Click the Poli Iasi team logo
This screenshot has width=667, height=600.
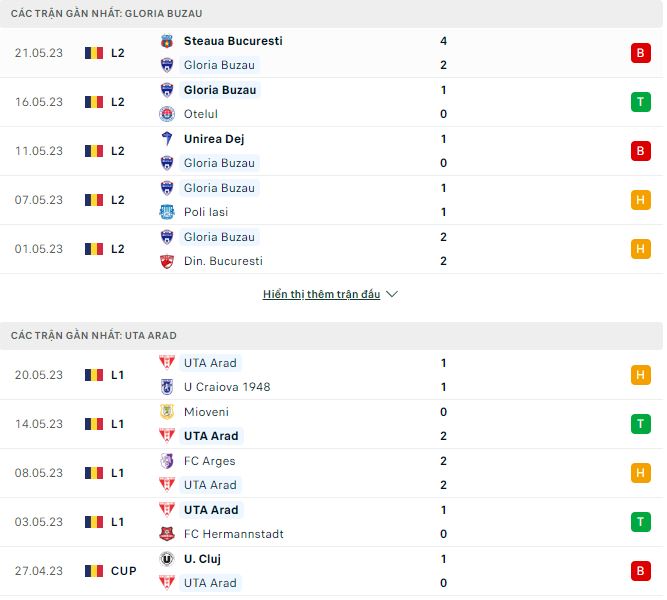coord(167,212)
